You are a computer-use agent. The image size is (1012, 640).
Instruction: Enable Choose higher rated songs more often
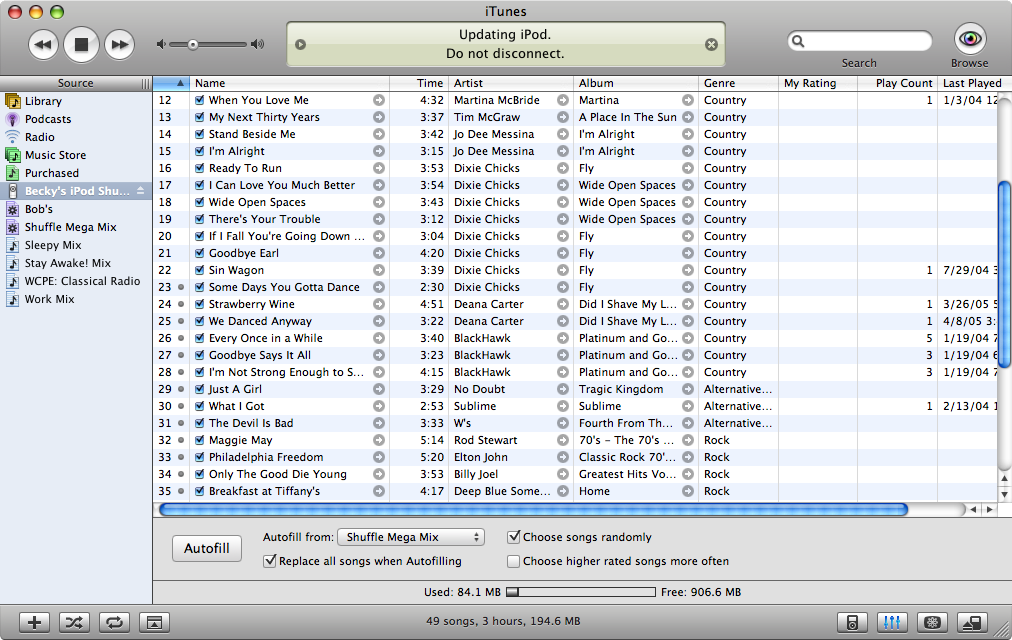[x=514, y=561]
